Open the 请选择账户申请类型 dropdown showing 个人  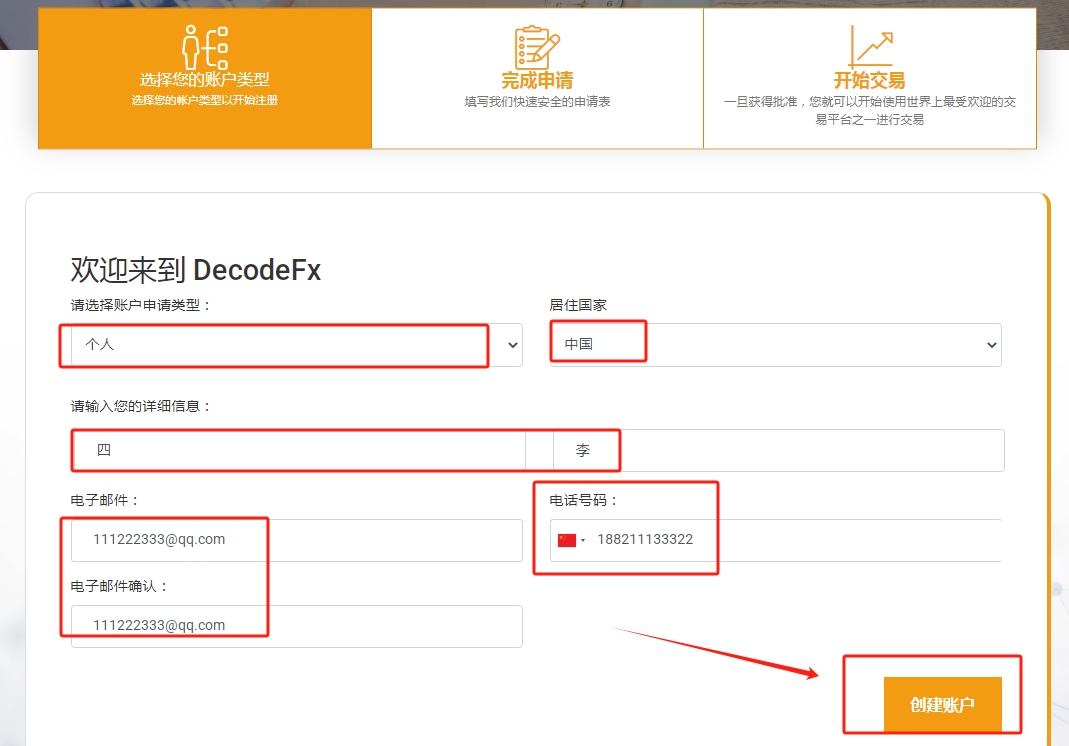296,345
